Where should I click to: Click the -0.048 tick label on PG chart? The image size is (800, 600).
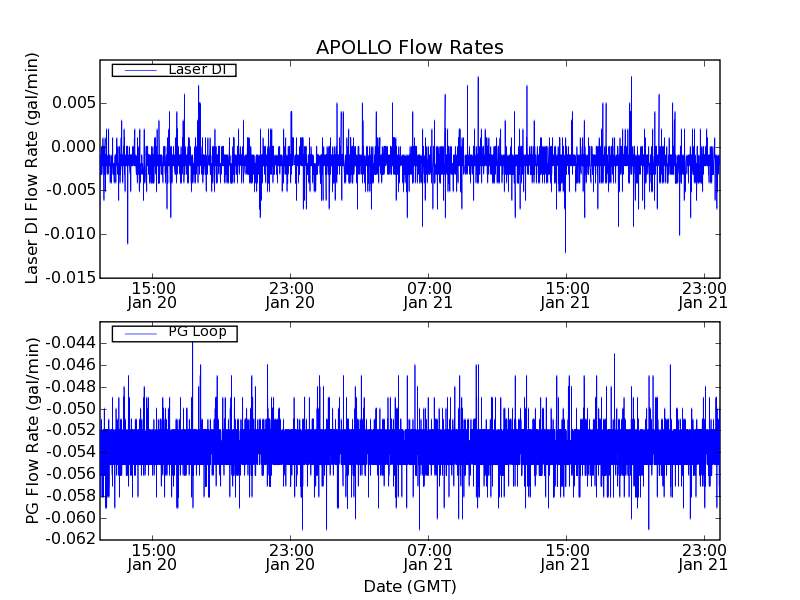point(70,387)
